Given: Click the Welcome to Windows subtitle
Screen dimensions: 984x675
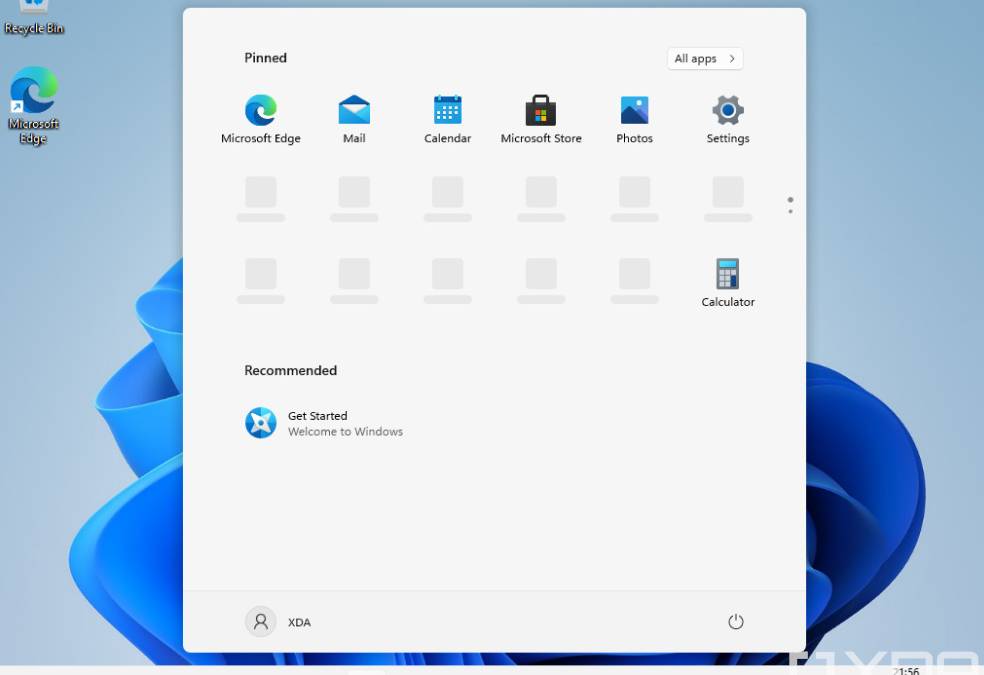Looking at the screenshot, I should tap(345, 432).
